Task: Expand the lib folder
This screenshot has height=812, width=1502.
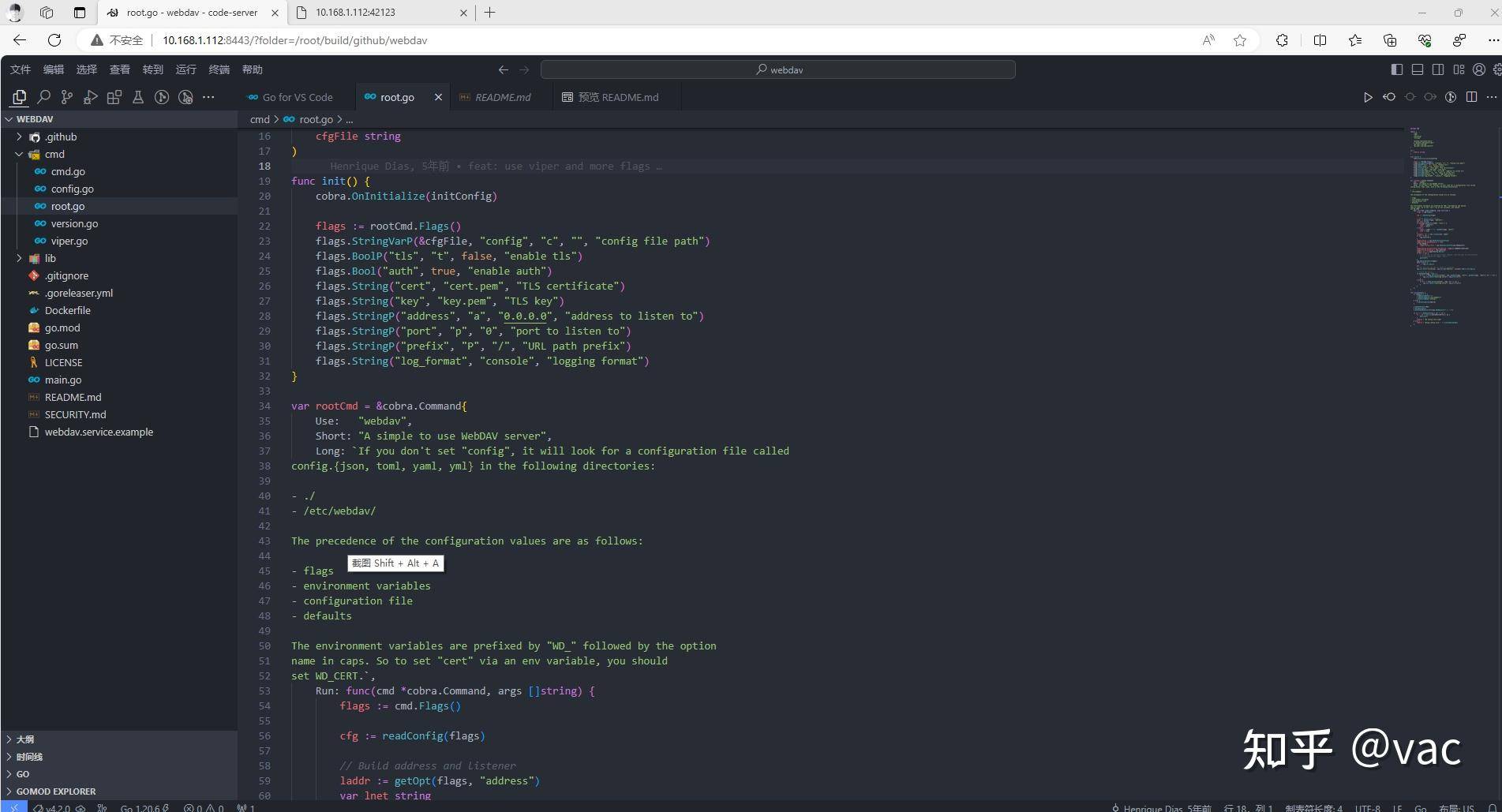Action: 118,258
